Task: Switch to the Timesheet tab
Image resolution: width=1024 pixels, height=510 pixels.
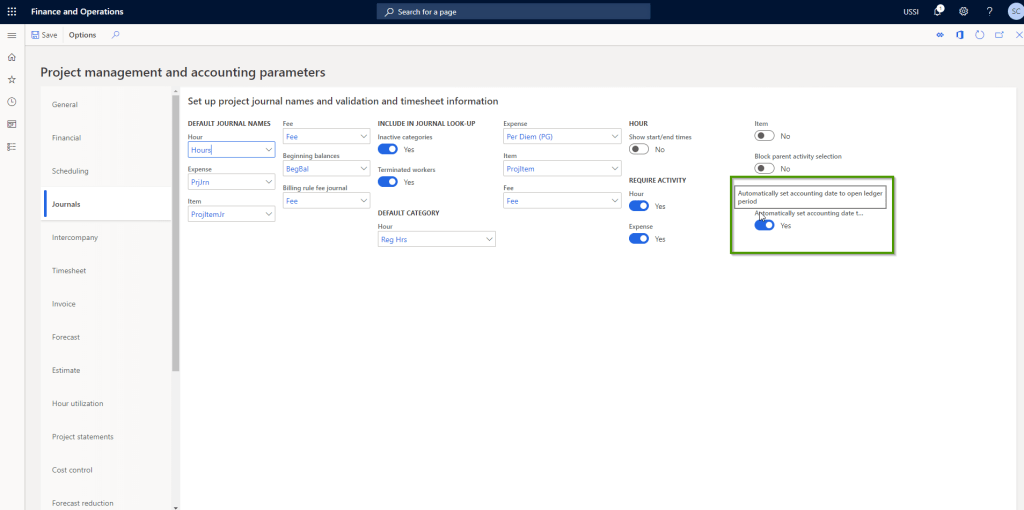Action: pos(69,270)
